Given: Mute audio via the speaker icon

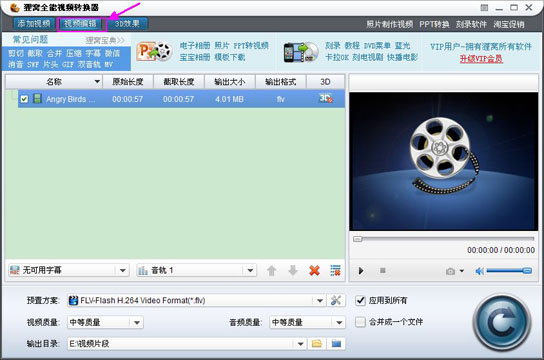Looking at the screenshot, I should tap(479, 271).
